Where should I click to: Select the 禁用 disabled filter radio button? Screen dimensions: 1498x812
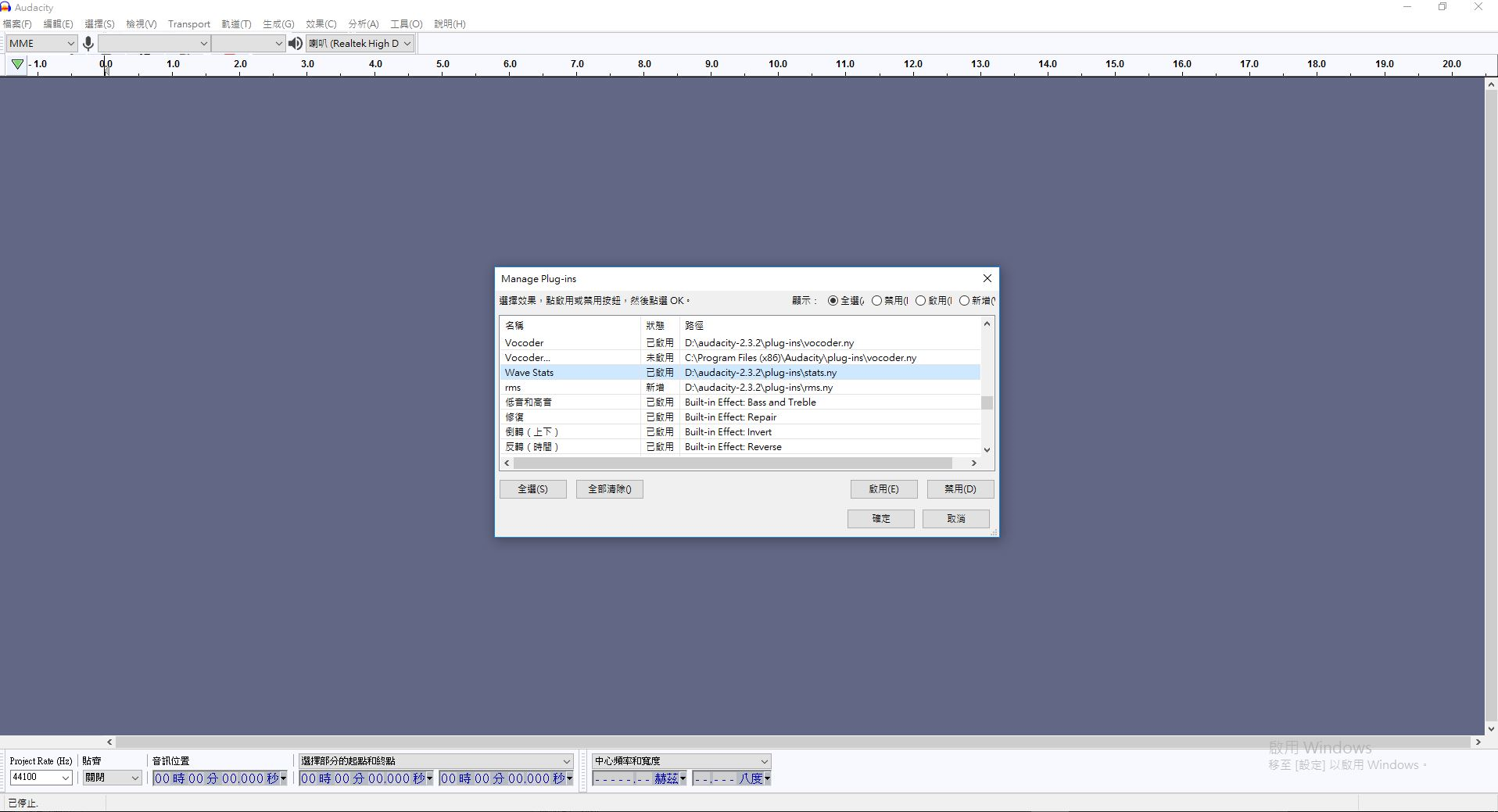[876, 301]
